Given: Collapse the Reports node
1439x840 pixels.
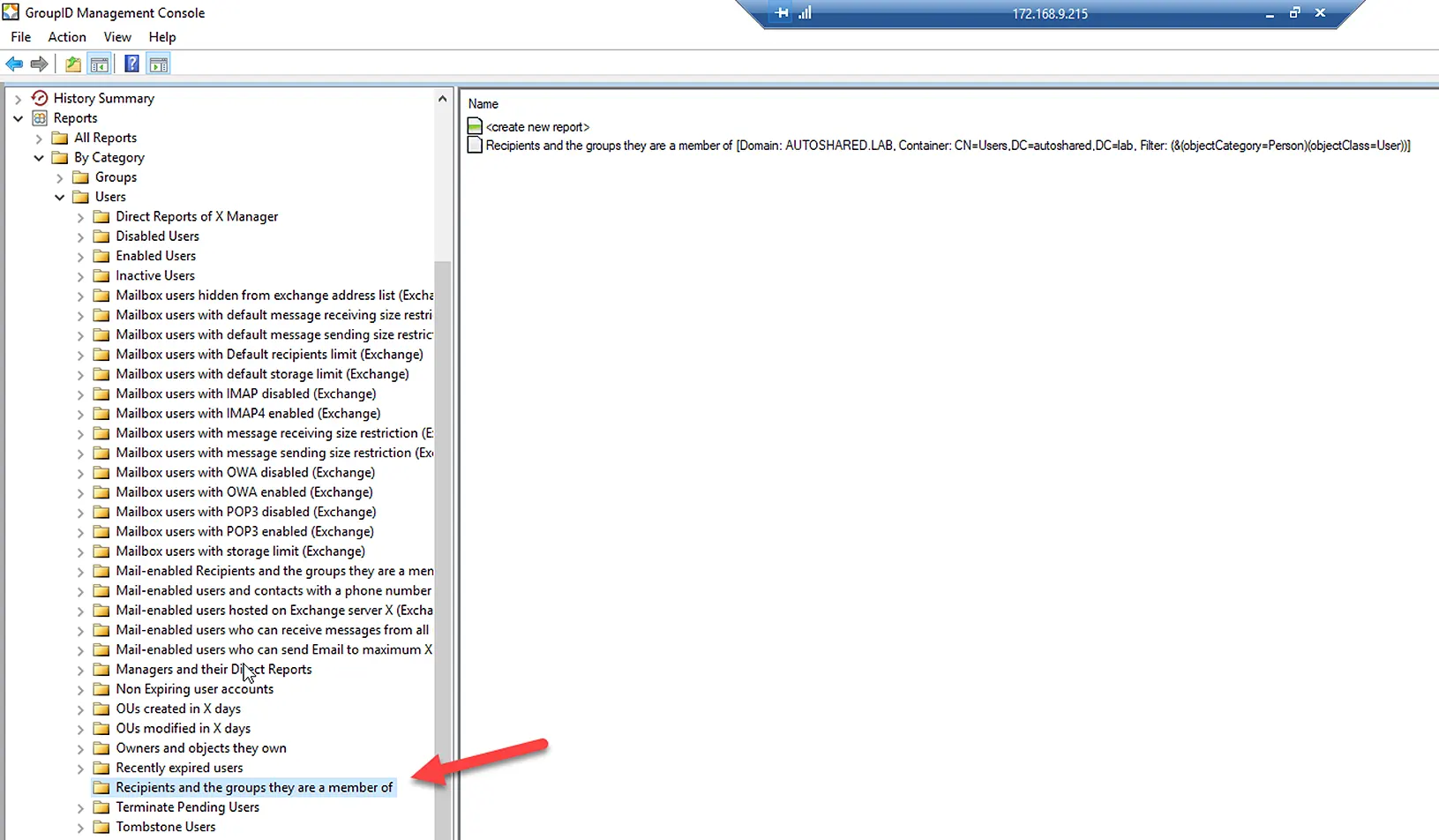Looking at the screenshot, I should pos(18,118).
